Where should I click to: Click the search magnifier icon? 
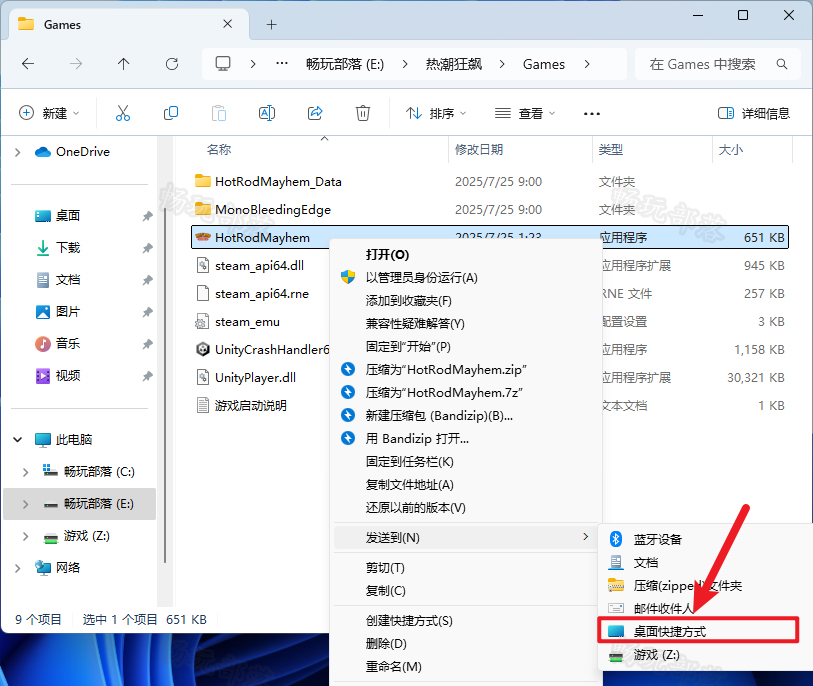coord(781,64)
